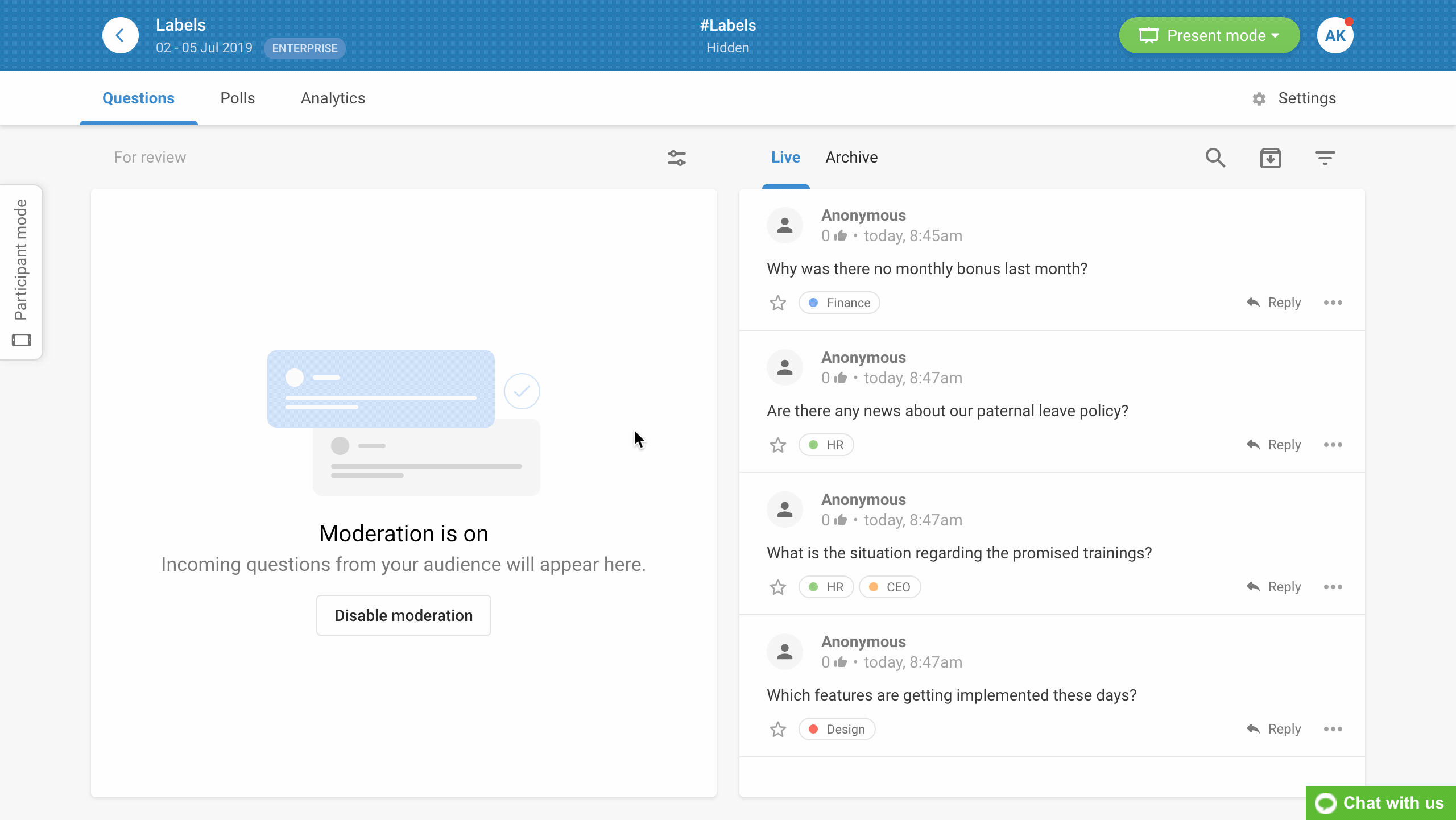The image size is (1456, 820).
Task: Switch to the Polls tab
Action: pyautogui.click(x=238, y=98)
